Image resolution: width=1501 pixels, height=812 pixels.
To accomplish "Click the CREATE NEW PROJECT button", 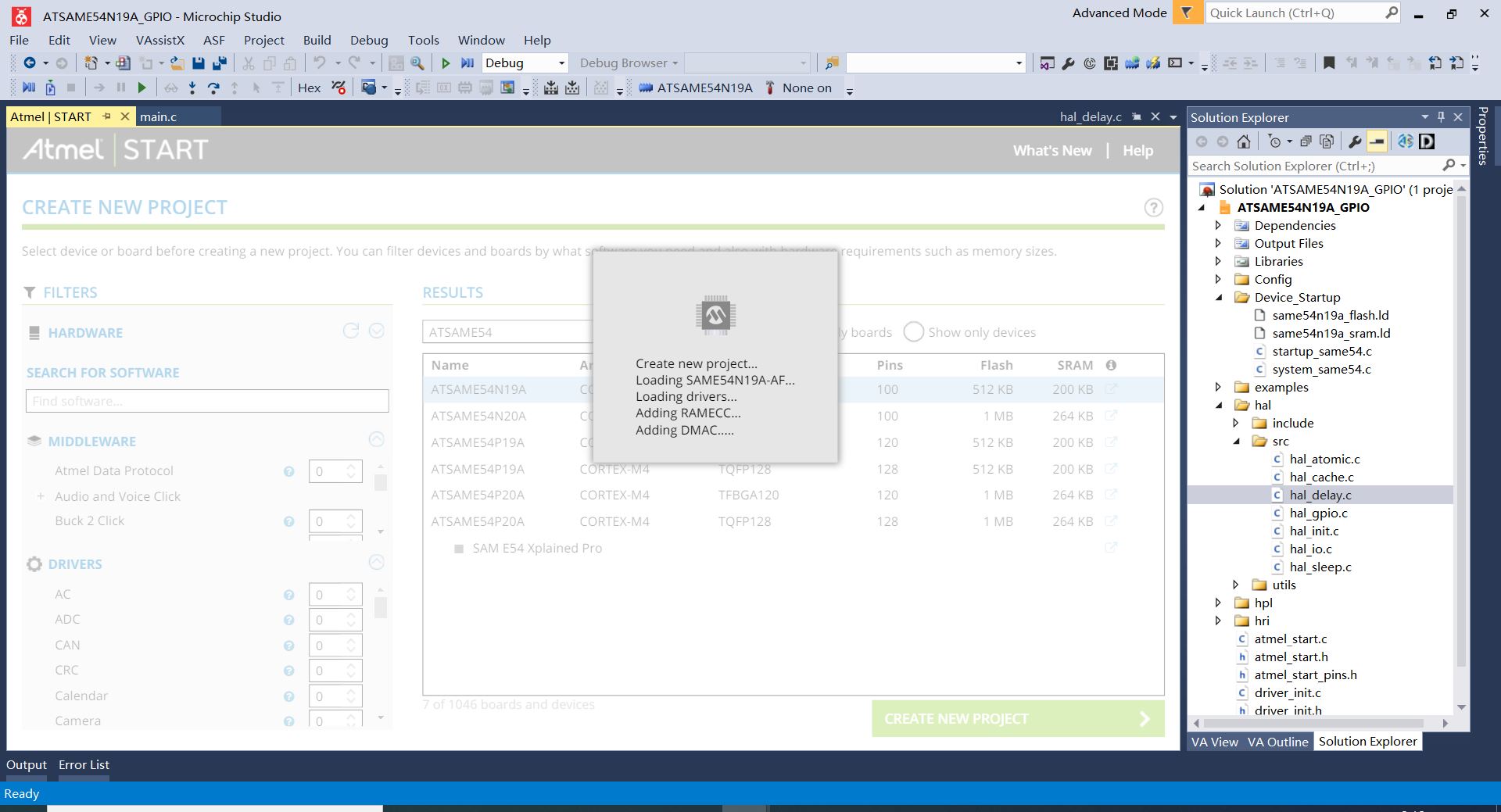I will tap(1018, 719).
